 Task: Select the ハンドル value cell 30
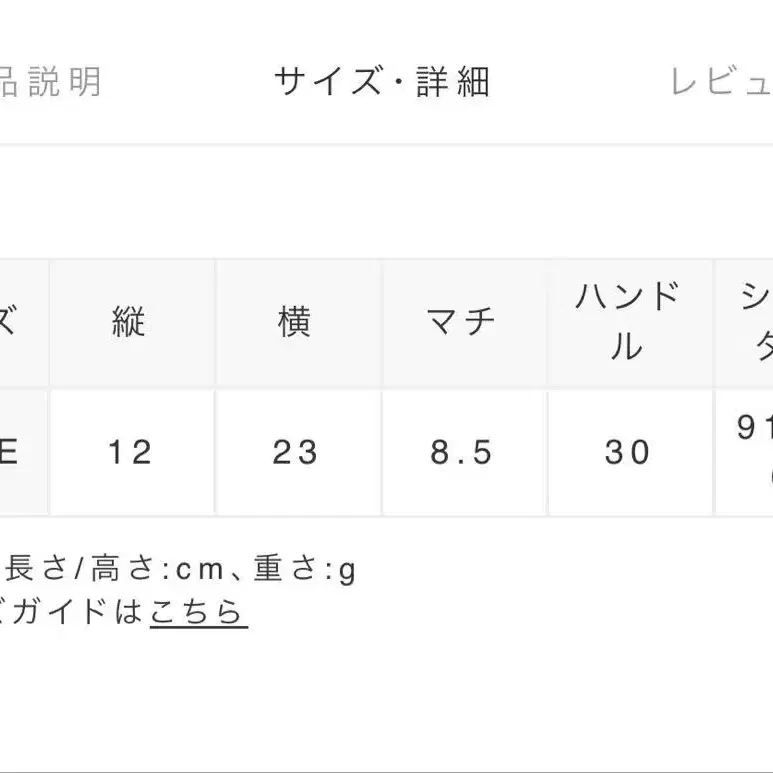coord(628,453)
